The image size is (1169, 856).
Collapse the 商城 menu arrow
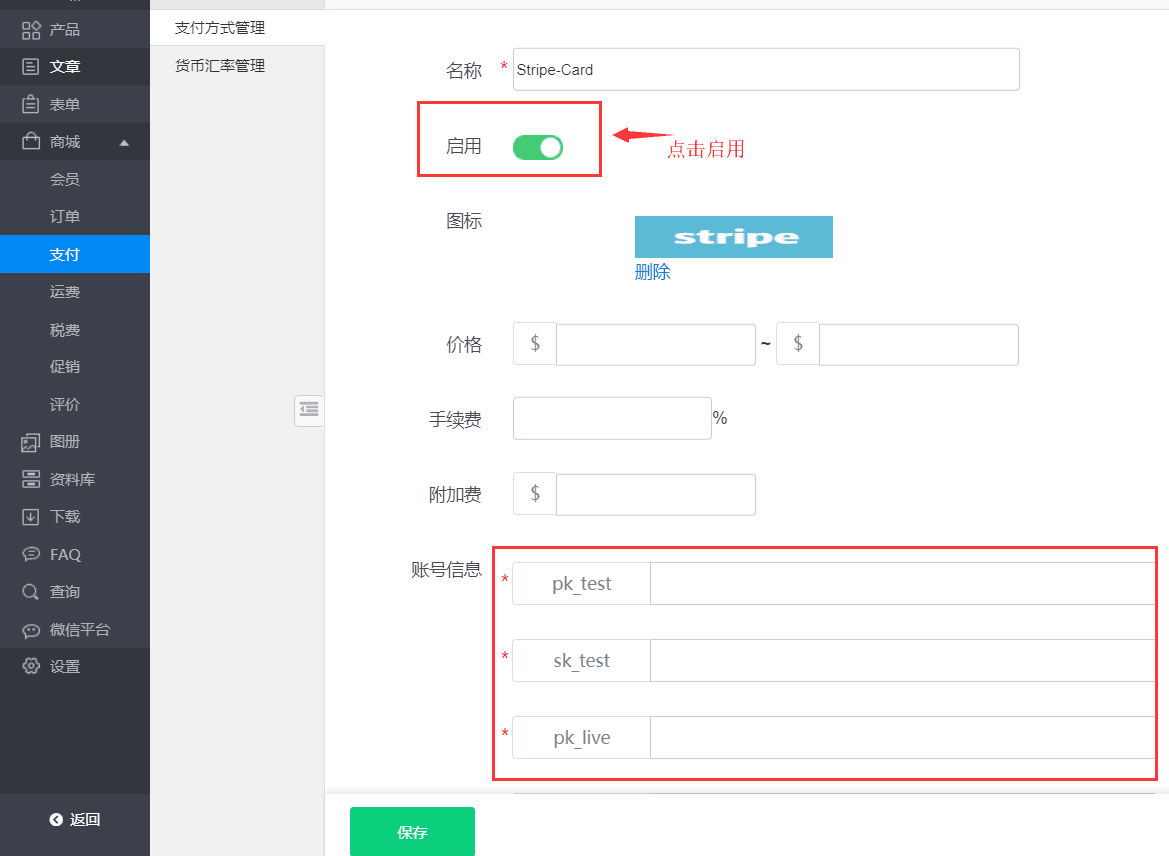[124, 142]
